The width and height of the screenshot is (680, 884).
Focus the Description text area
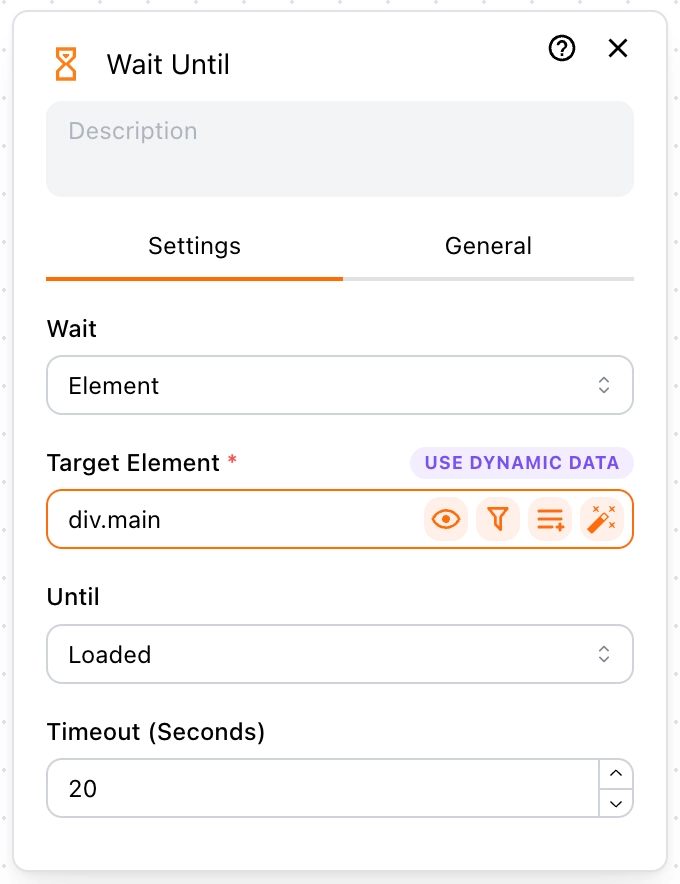point(340,149)
